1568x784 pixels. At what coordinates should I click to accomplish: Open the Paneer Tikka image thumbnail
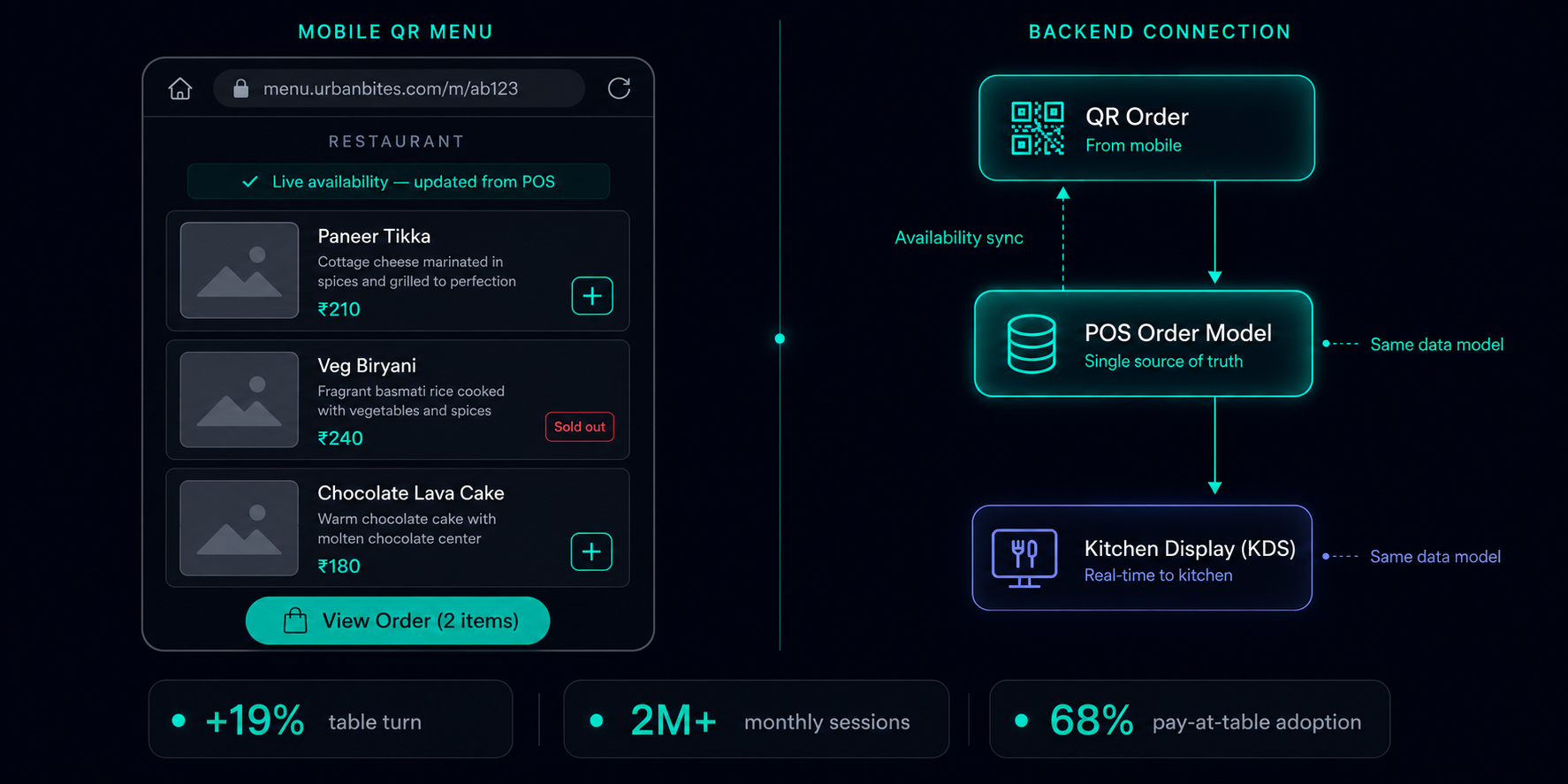[240, 270]
